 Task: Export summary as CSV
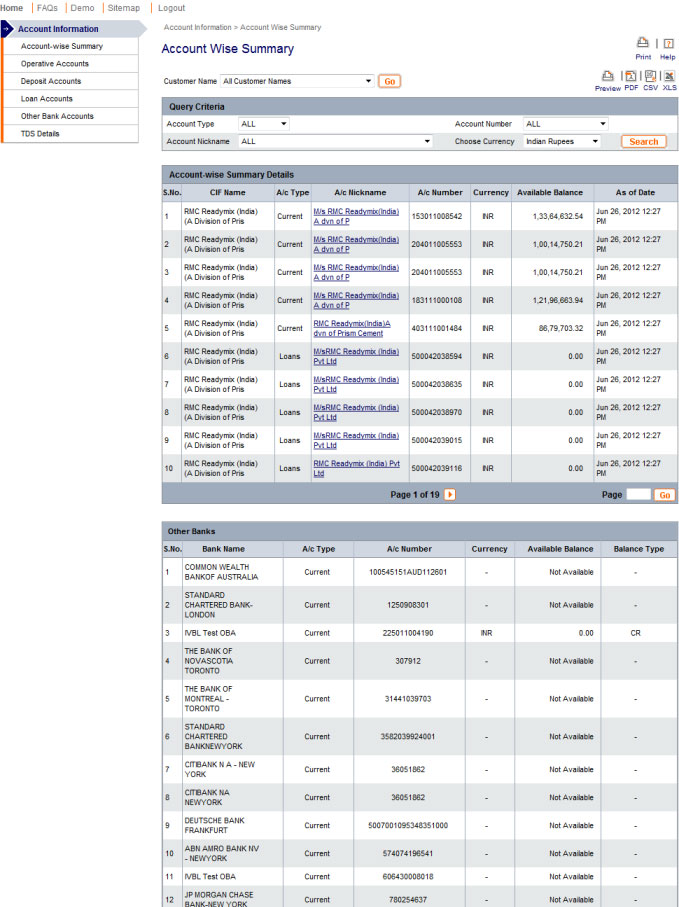651,76
